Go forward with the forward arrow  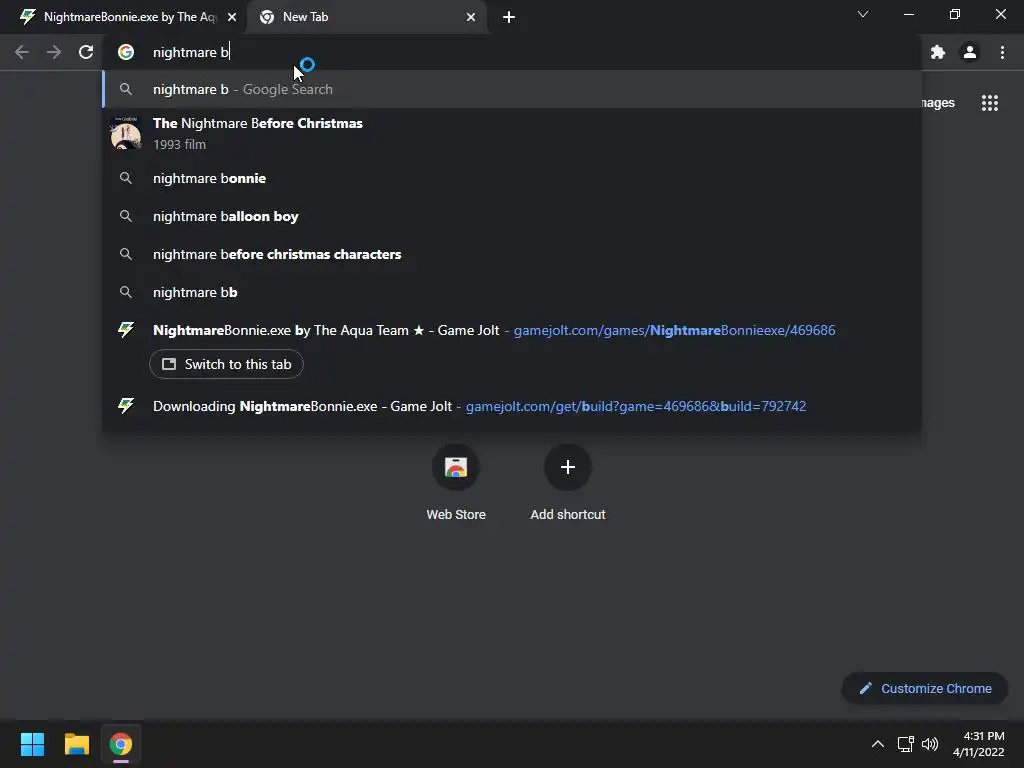click(54, 52)
